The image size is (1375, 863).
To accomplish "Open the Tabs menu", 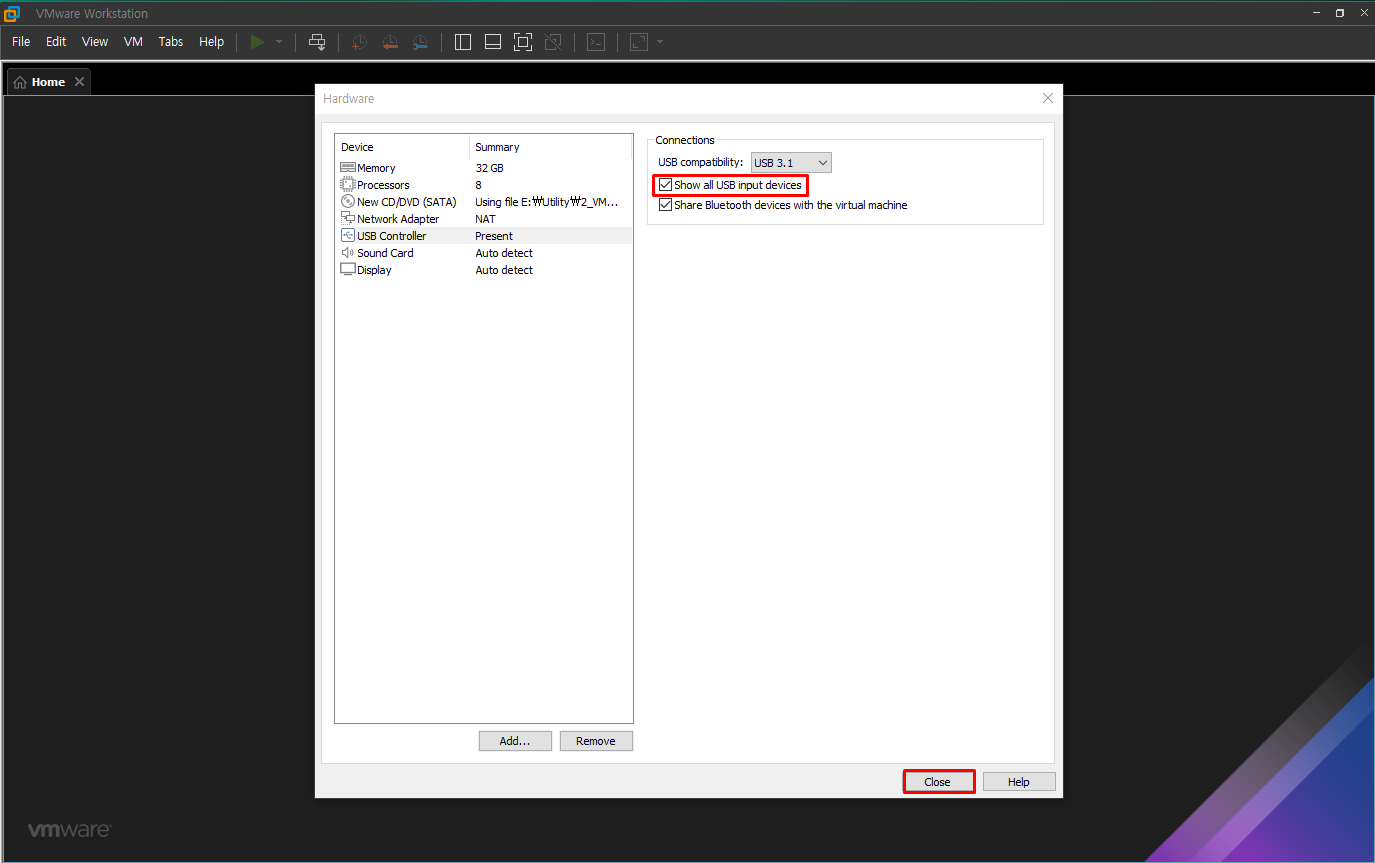I will click(x=171, y=42).
